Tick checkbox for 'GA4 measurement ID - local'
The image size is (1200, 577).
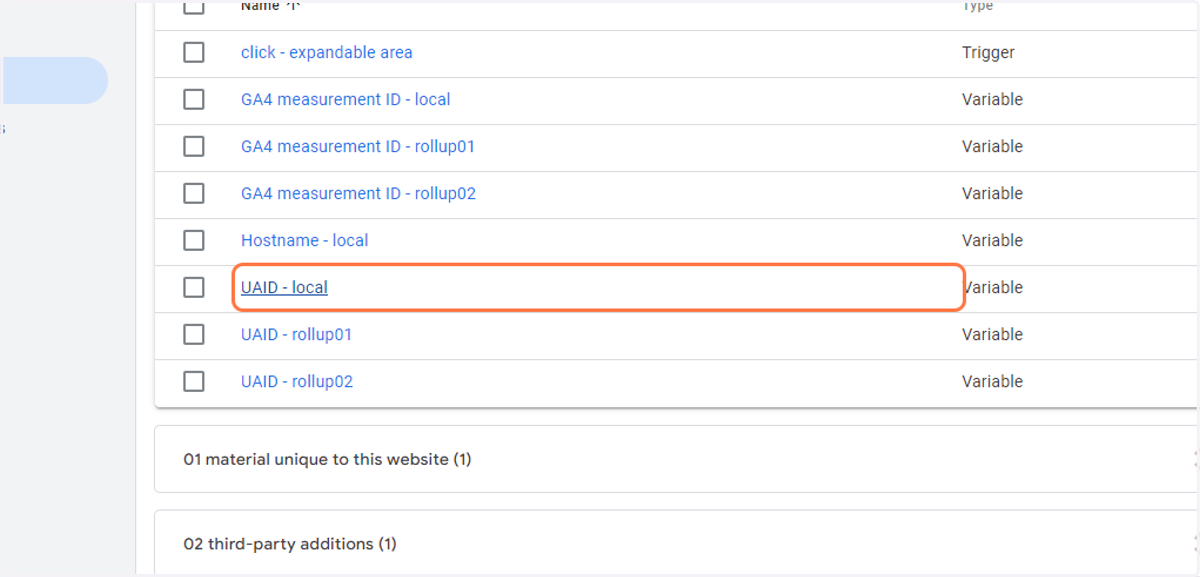click(x=194, y=99)
